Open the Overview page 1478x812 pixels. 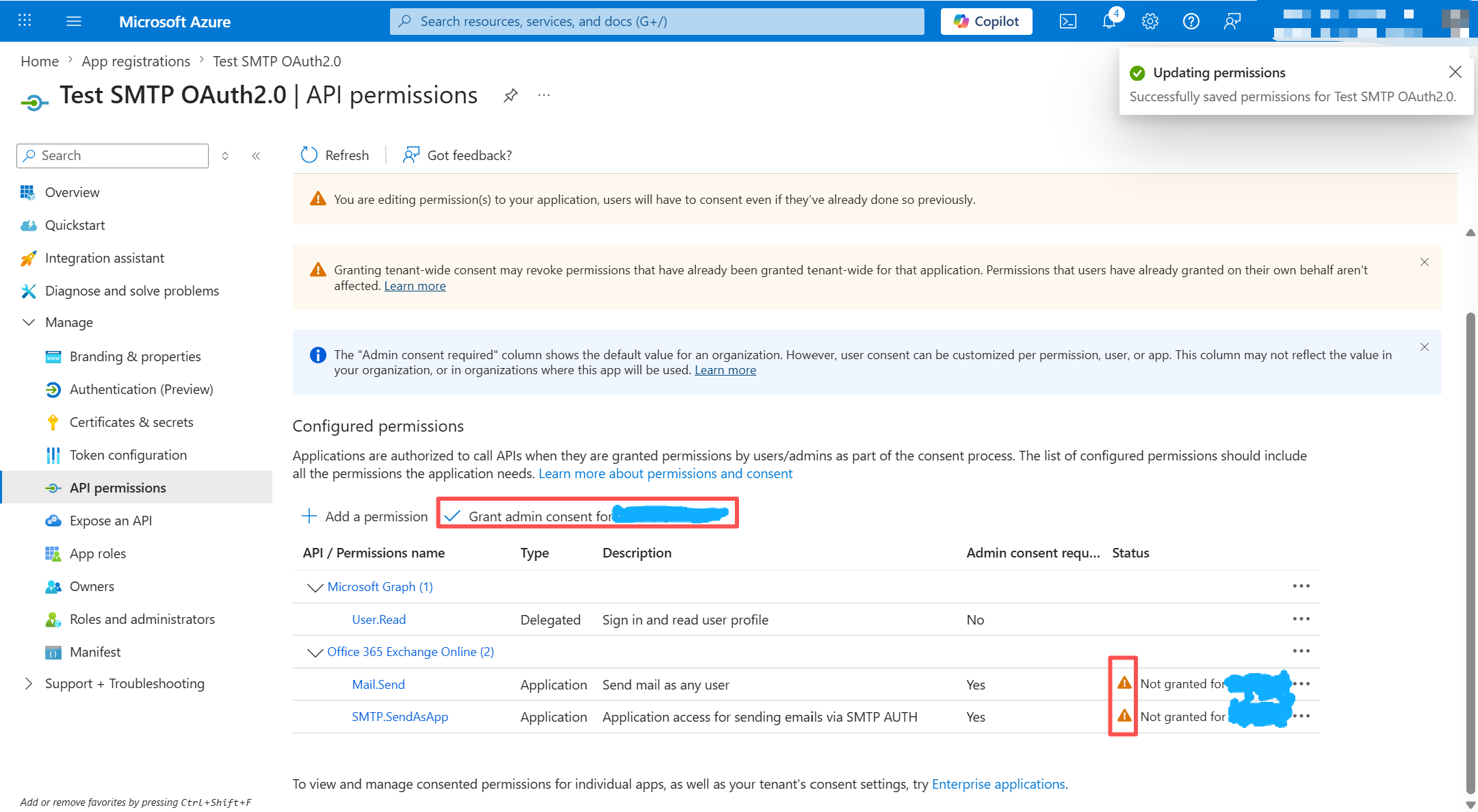pos(72,192)
